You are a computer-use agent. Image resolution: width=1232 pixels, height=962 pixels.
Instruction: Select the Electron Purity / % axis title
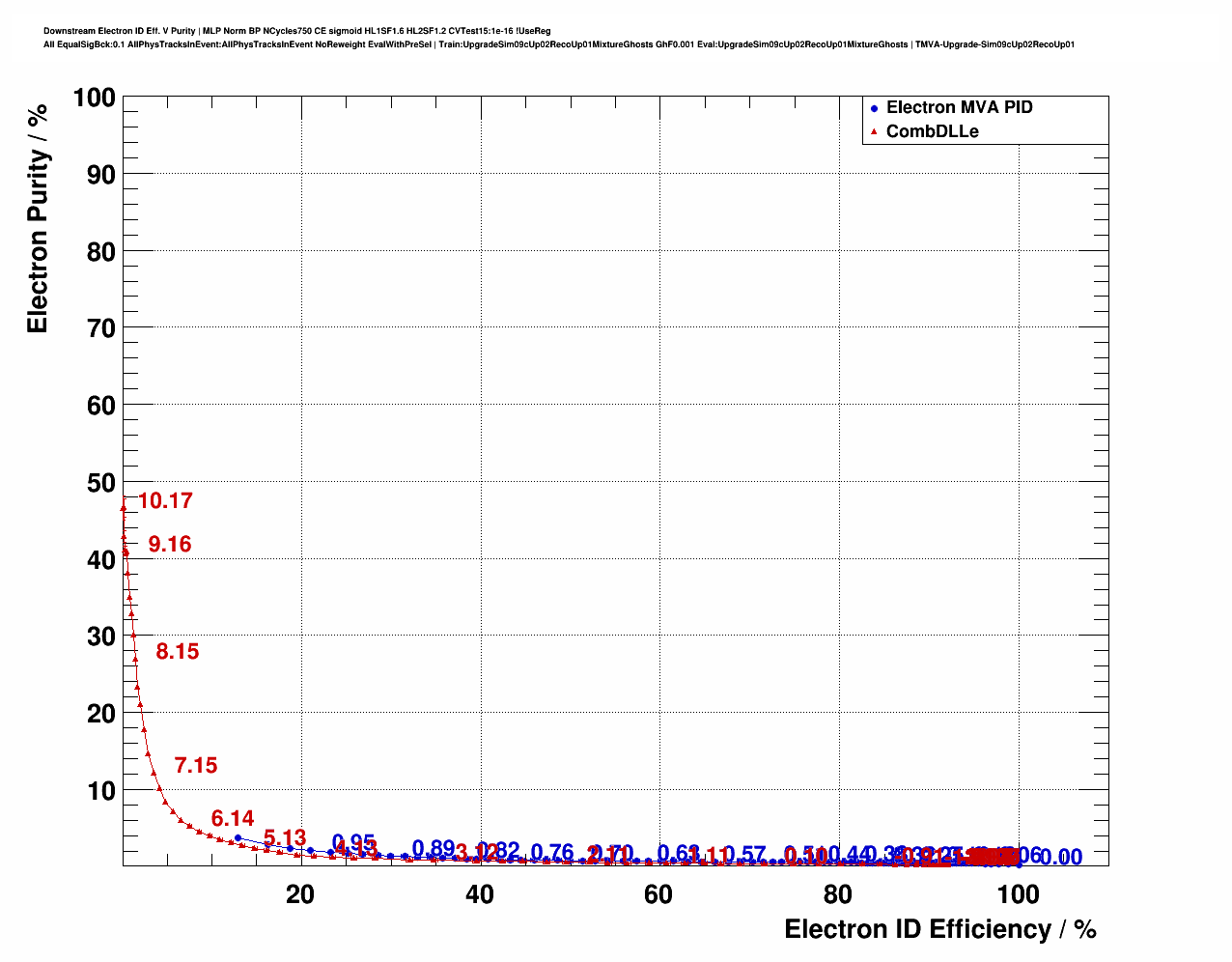38,219
